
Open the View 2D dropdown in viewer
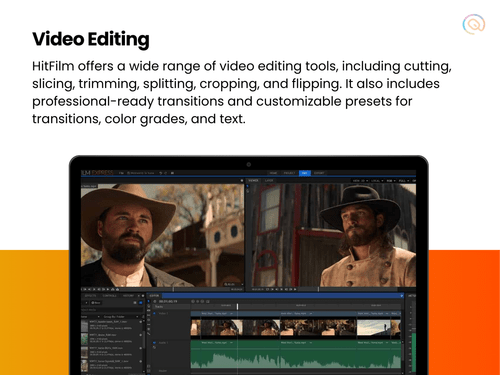coord(360,181)
